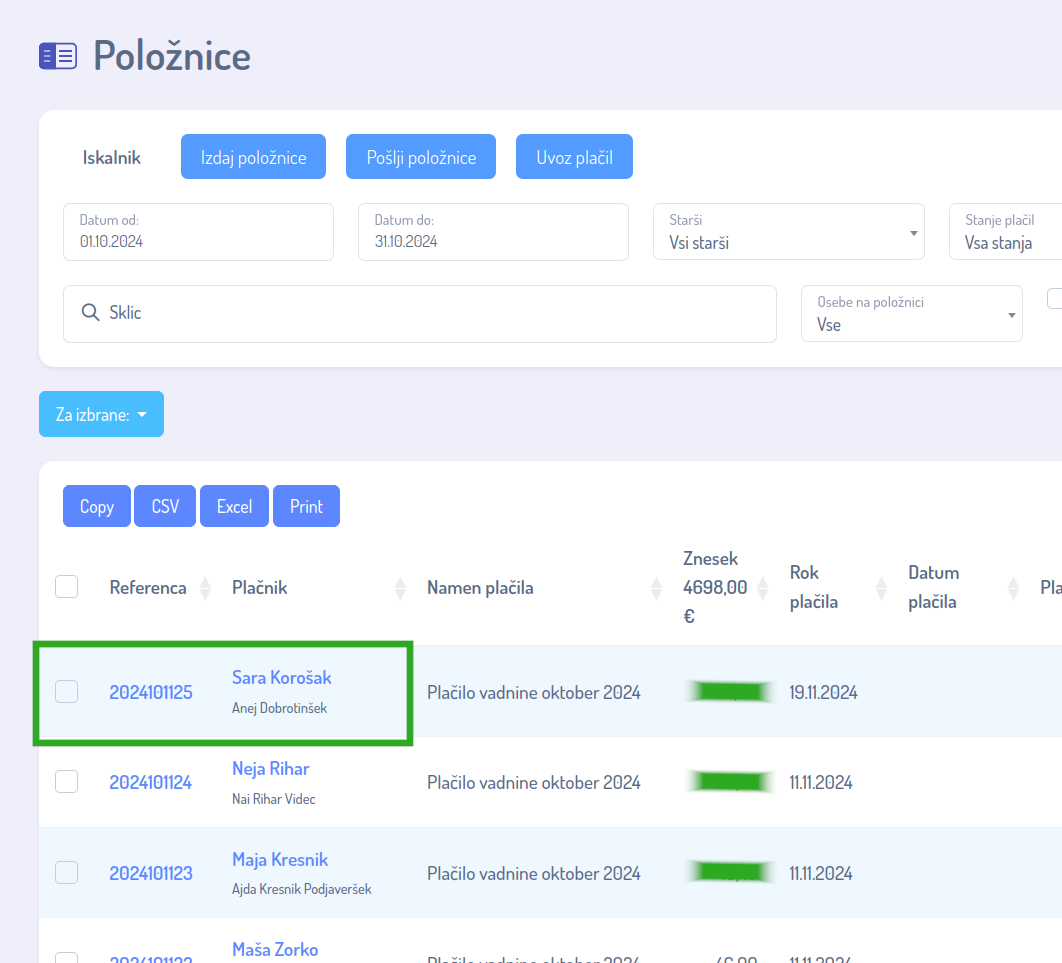The width and height of the screenshot is (1062, 963).
Task: Open reference link 2024101123
Action: (150, 873)
